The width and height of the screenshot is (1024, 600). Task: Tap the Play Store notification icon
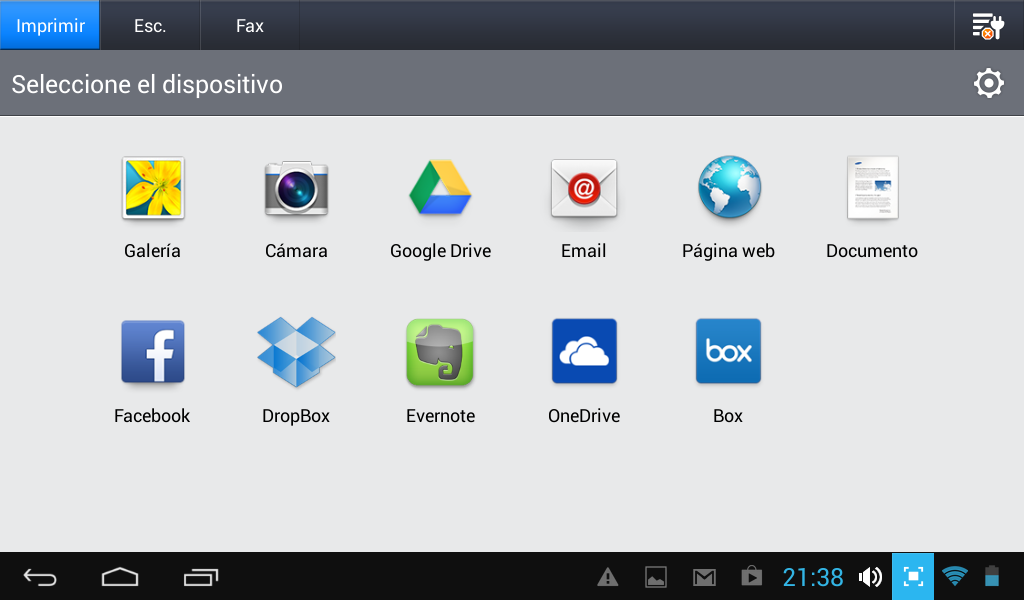tap(751, 576)
